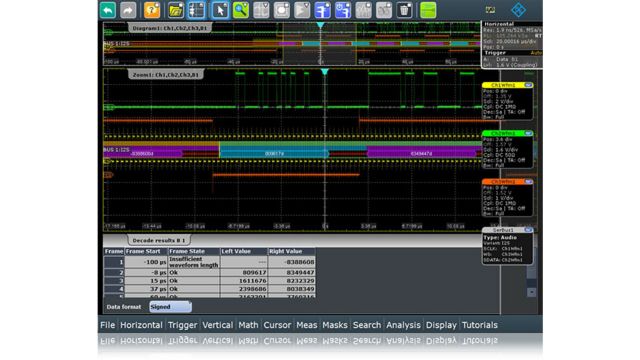Click the gray arrow toolbar icon
640x360 pixels.
pos(302,10)
